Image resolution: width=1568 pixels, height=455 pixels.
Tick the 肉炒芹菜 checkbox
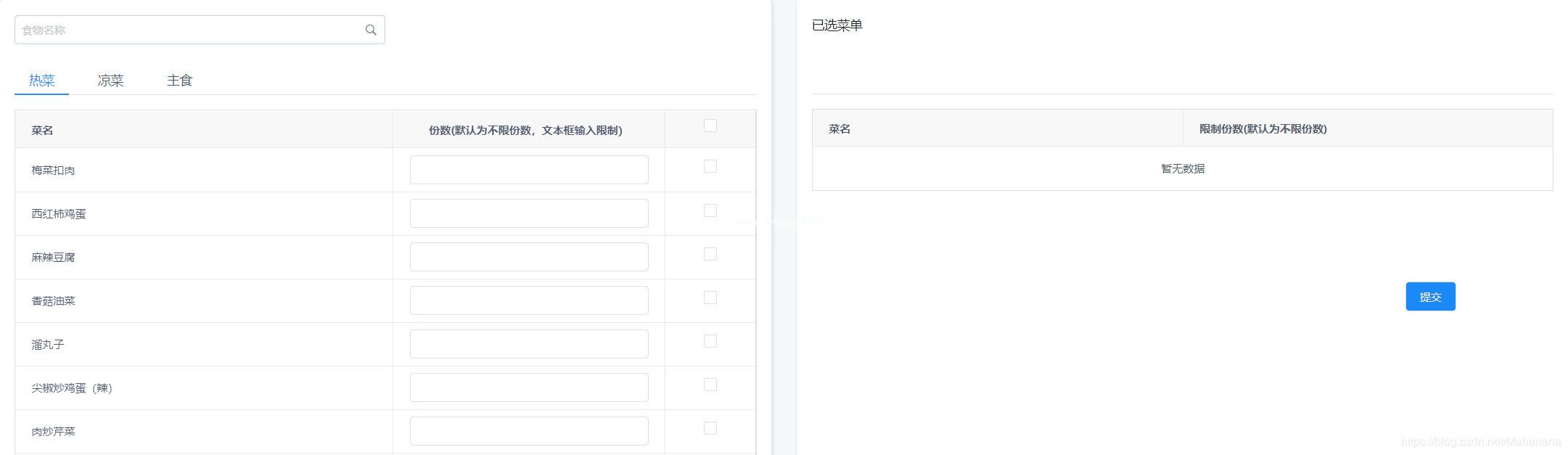point(710,428)
